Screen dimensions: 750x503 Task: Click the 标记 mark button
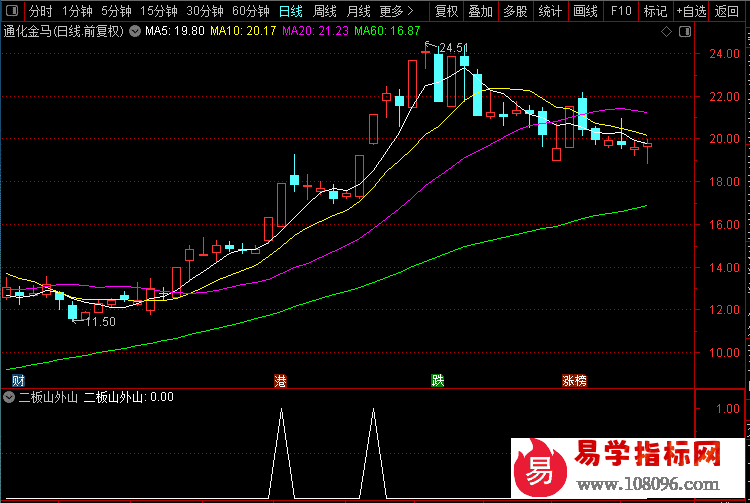pyautogui.click(x=655, y=11)
